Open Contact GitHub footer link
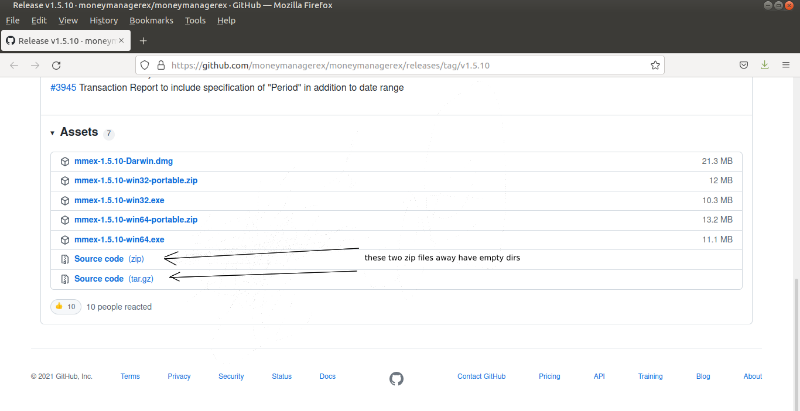Image resolution: width=800 pixels, height=411 pixels. tap(481, 376)
